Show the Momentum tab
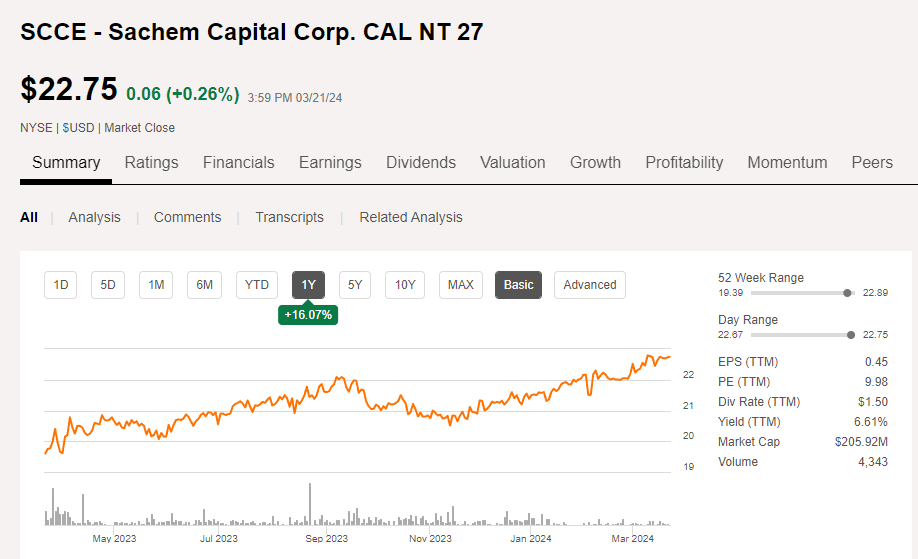This screenshot has width=918, height=559. coord(787,162)
